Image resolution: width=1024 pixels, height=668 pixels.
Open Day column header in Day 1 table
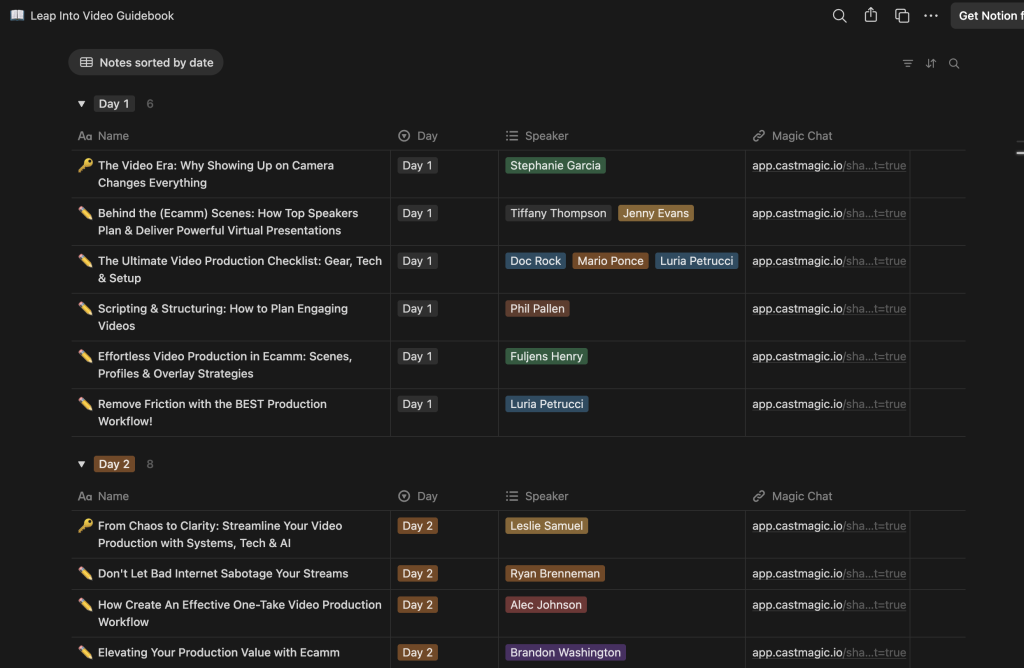[x=418, y=136]
